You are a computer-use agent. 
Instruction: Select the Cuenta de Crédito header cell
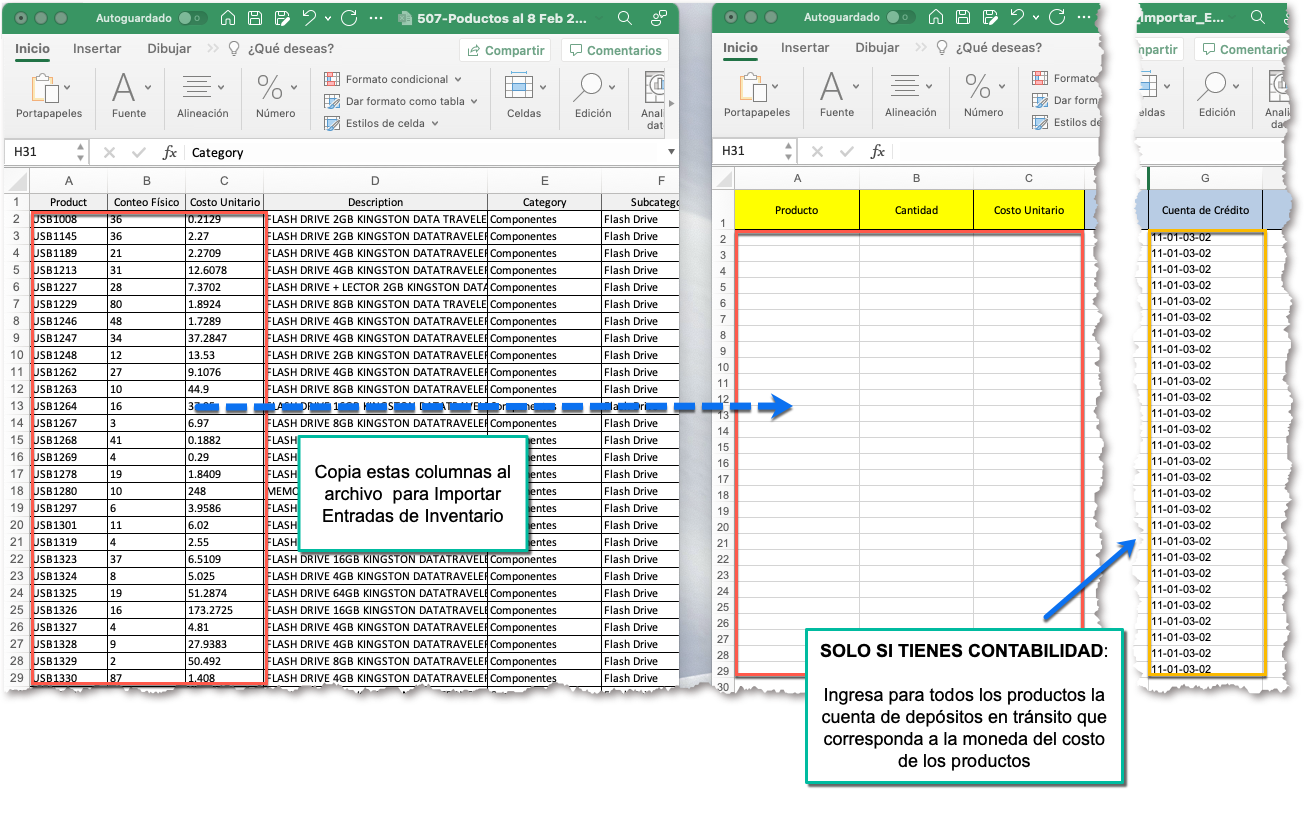click(1205, 210)
